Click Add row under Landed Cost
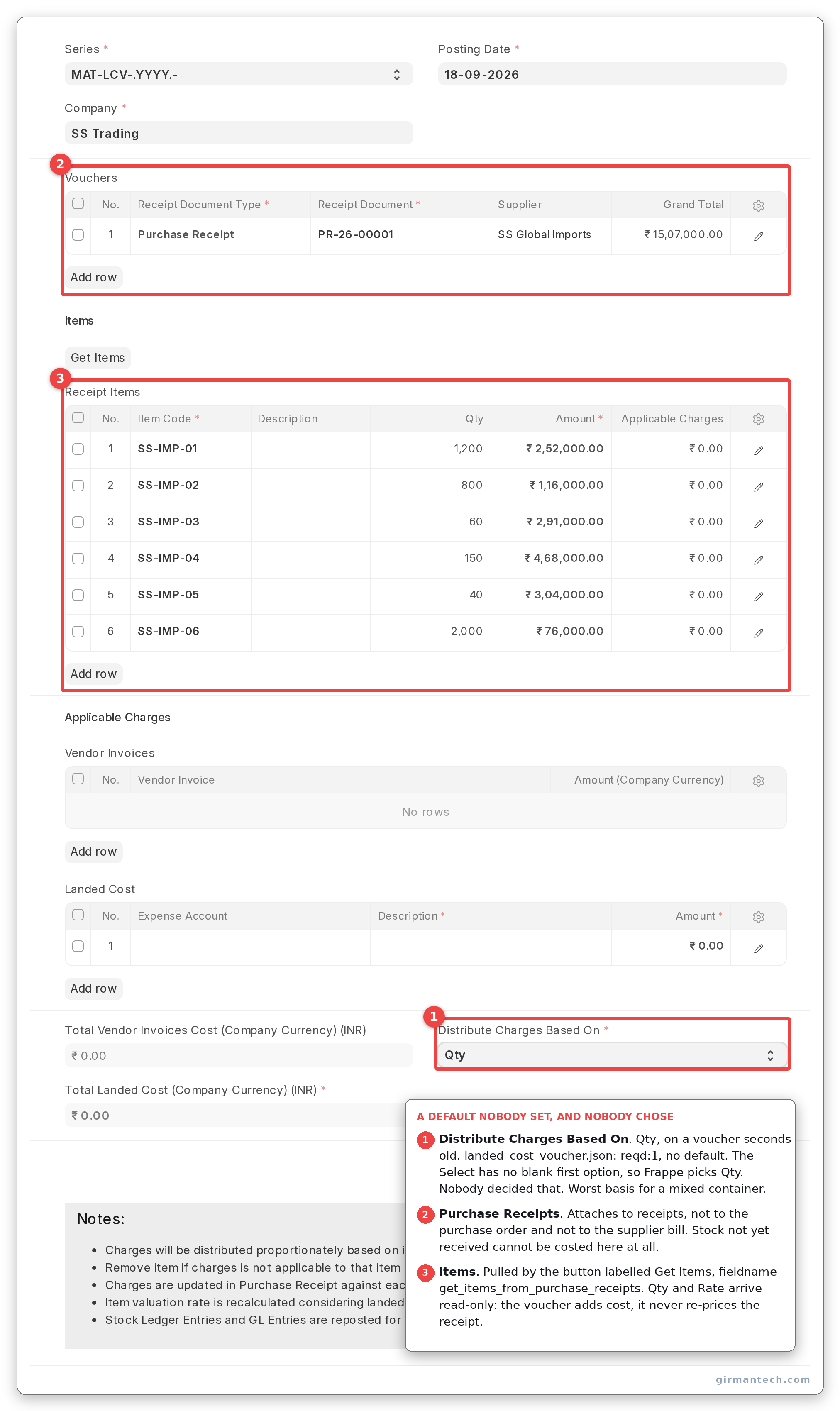 pyautogui.click(x=93, y=988)
